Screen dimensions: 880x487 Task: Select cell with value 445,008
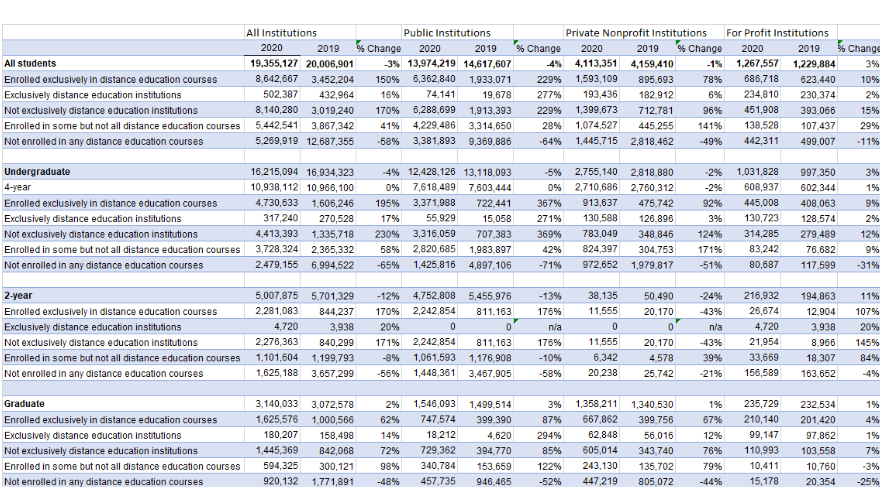pos(752,203)
